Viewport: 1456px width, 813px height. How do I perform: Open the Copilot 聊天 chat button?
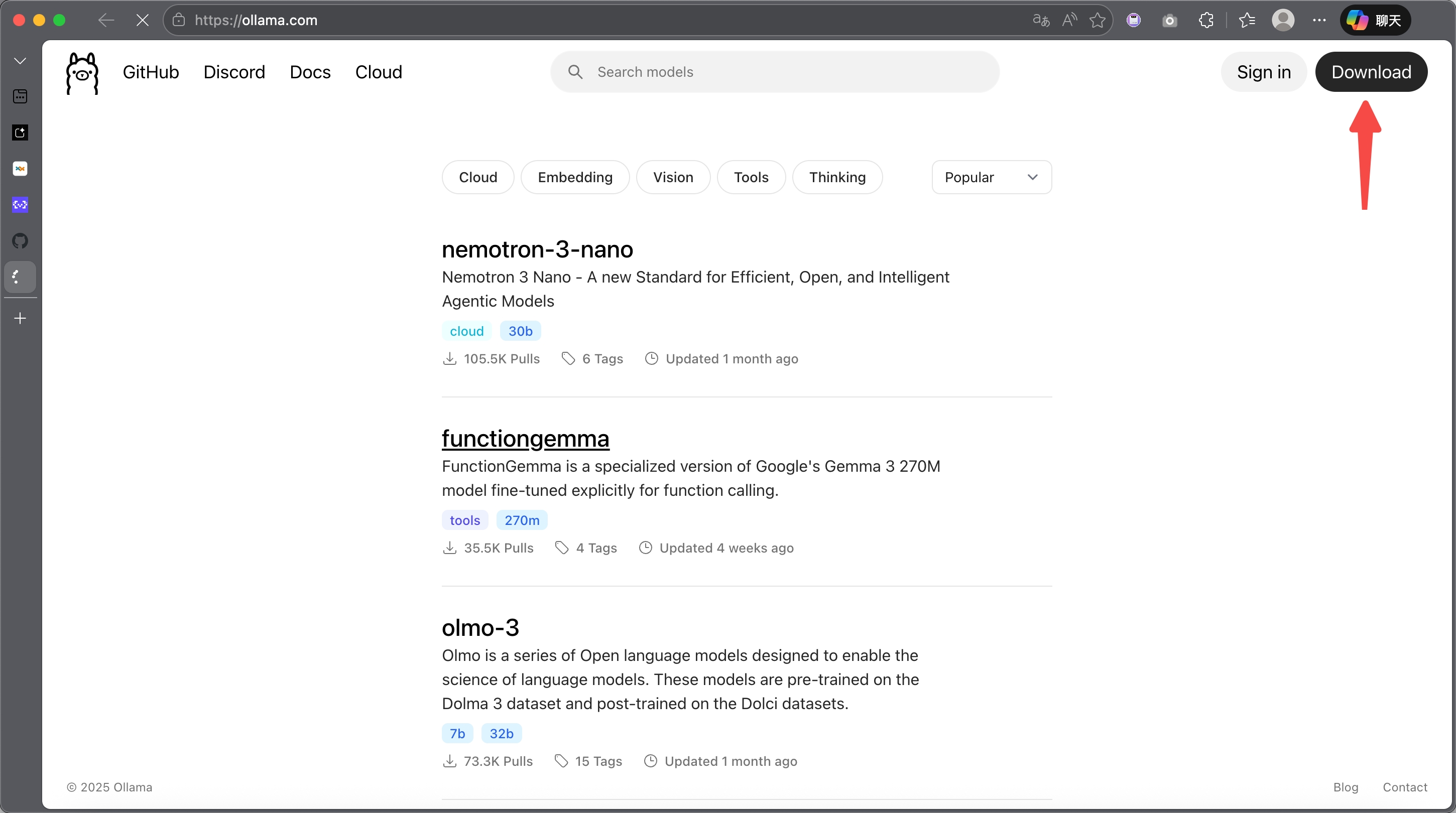(x=1375, y=21)
